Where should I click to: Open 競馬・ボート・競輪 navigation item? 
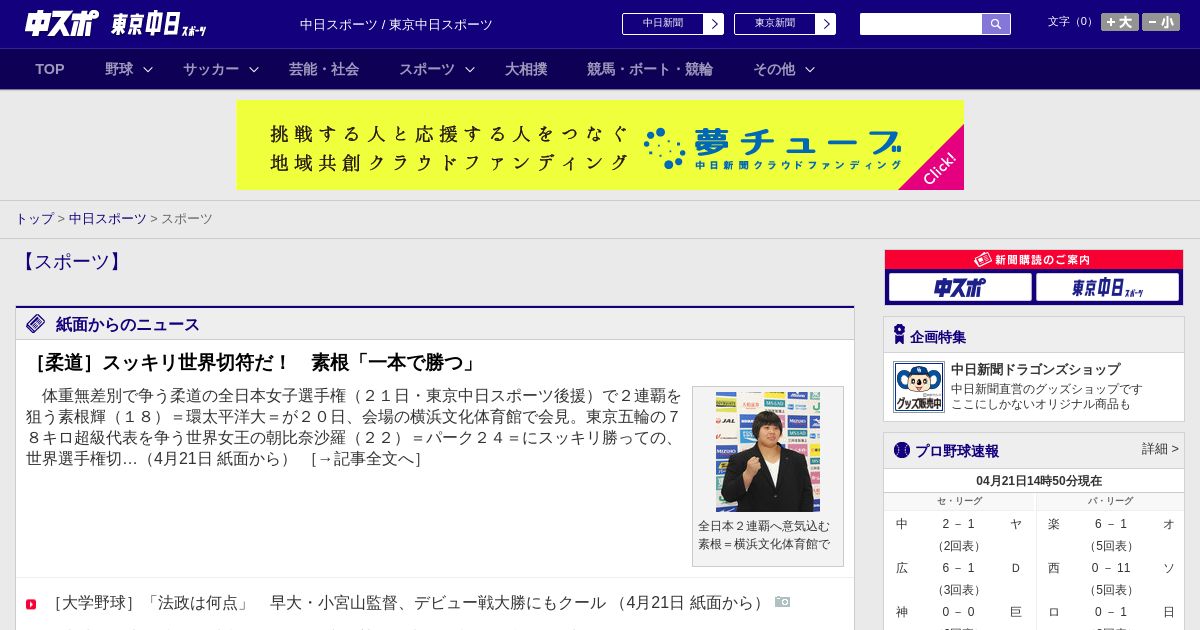click(650, 69)
